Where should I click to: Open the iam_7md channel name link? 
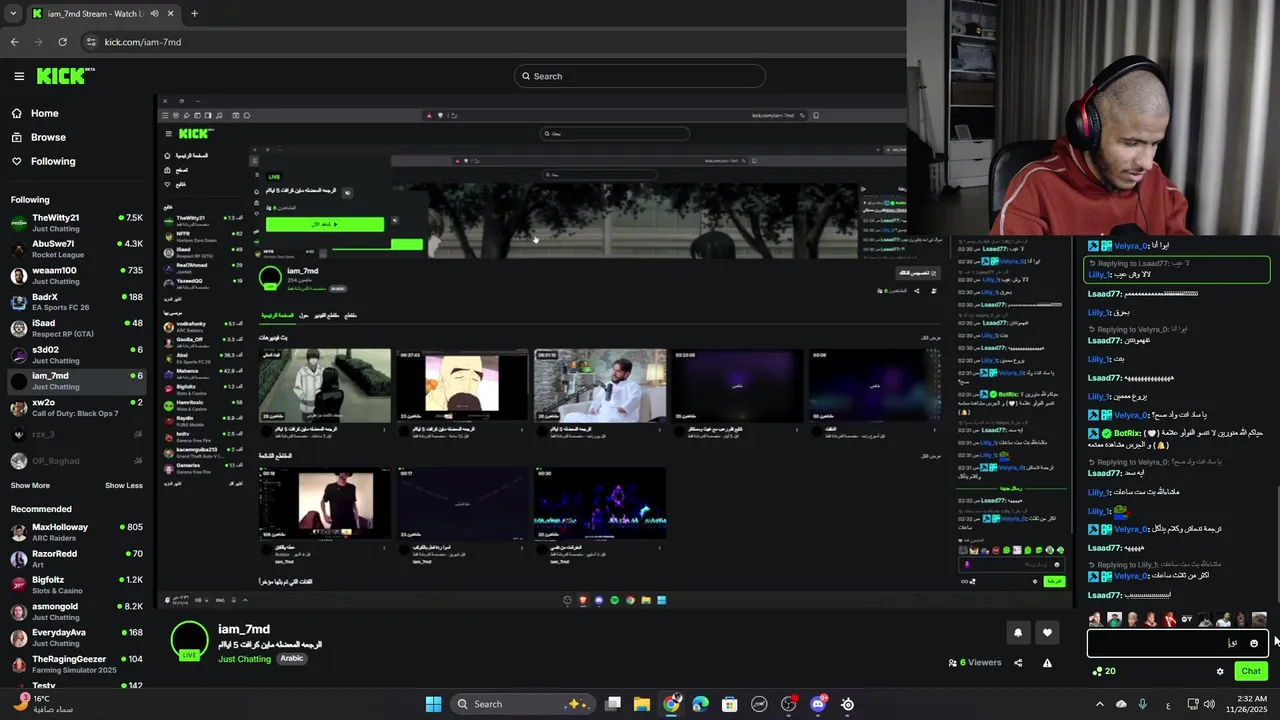[x=244, y=629]
